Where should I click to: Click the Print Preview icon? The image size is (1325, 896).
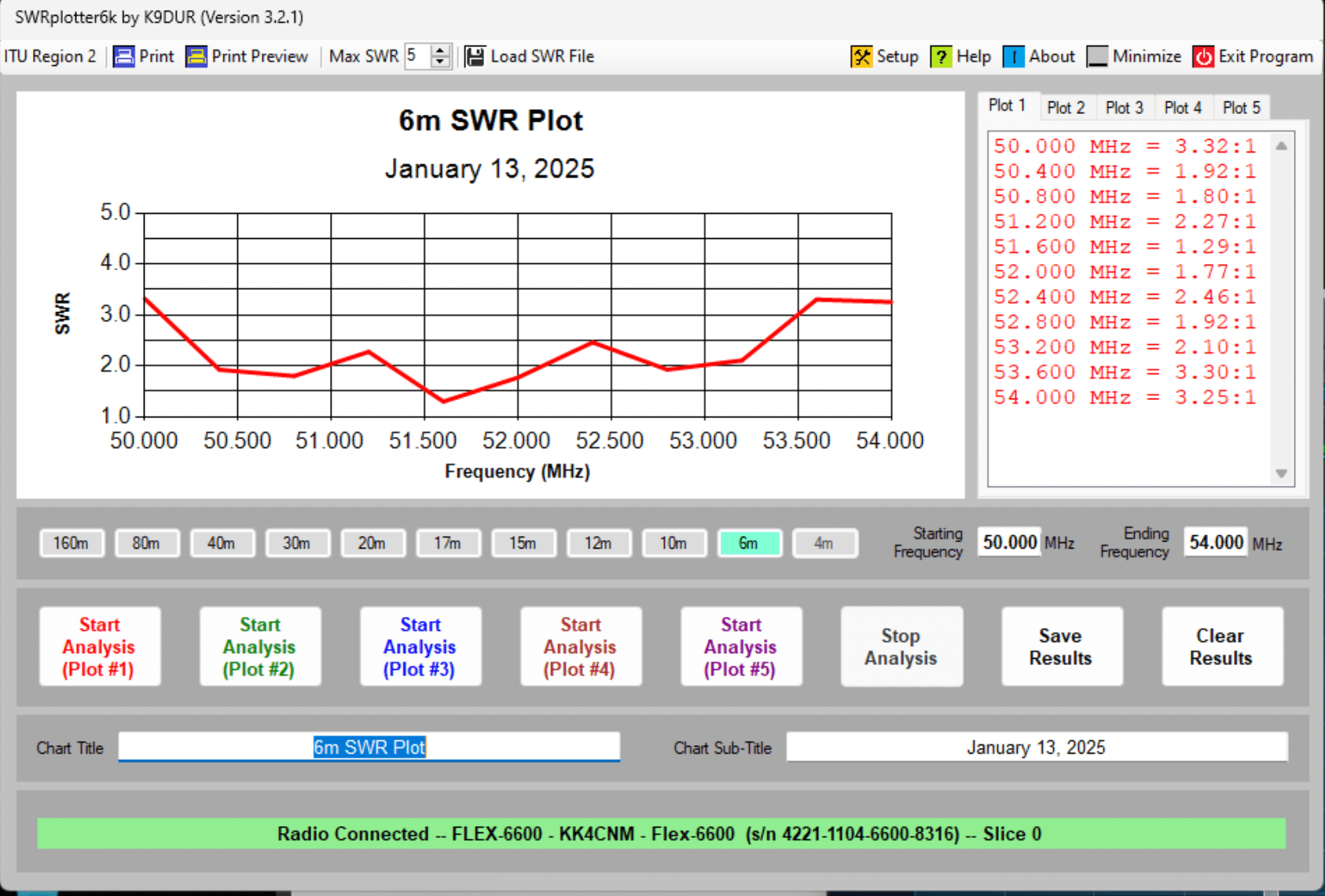pyautogui.click(x=196, y=57)
